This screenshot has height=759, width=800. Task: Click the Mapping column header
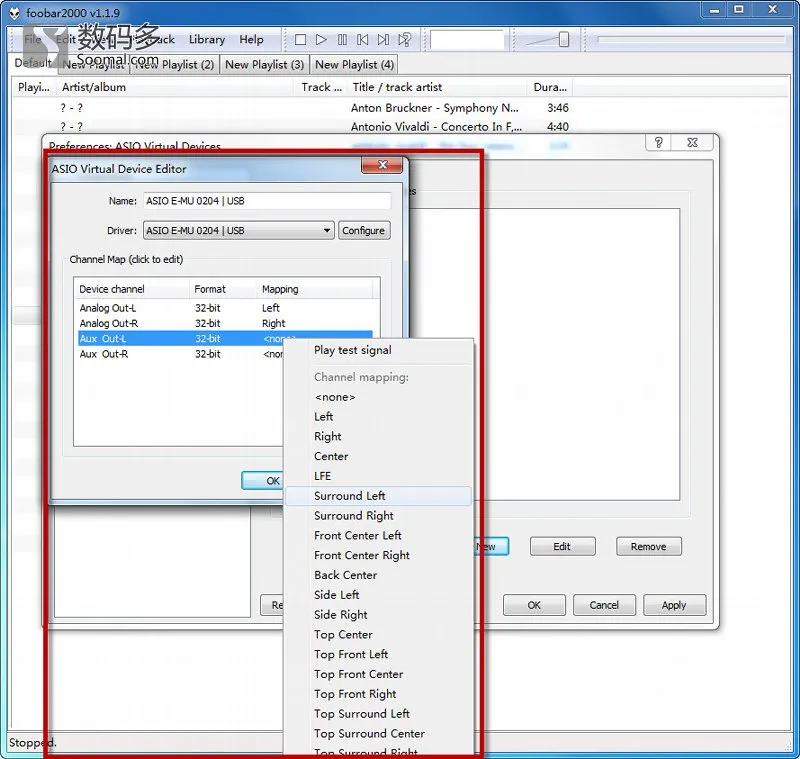[x=315, y=289]
